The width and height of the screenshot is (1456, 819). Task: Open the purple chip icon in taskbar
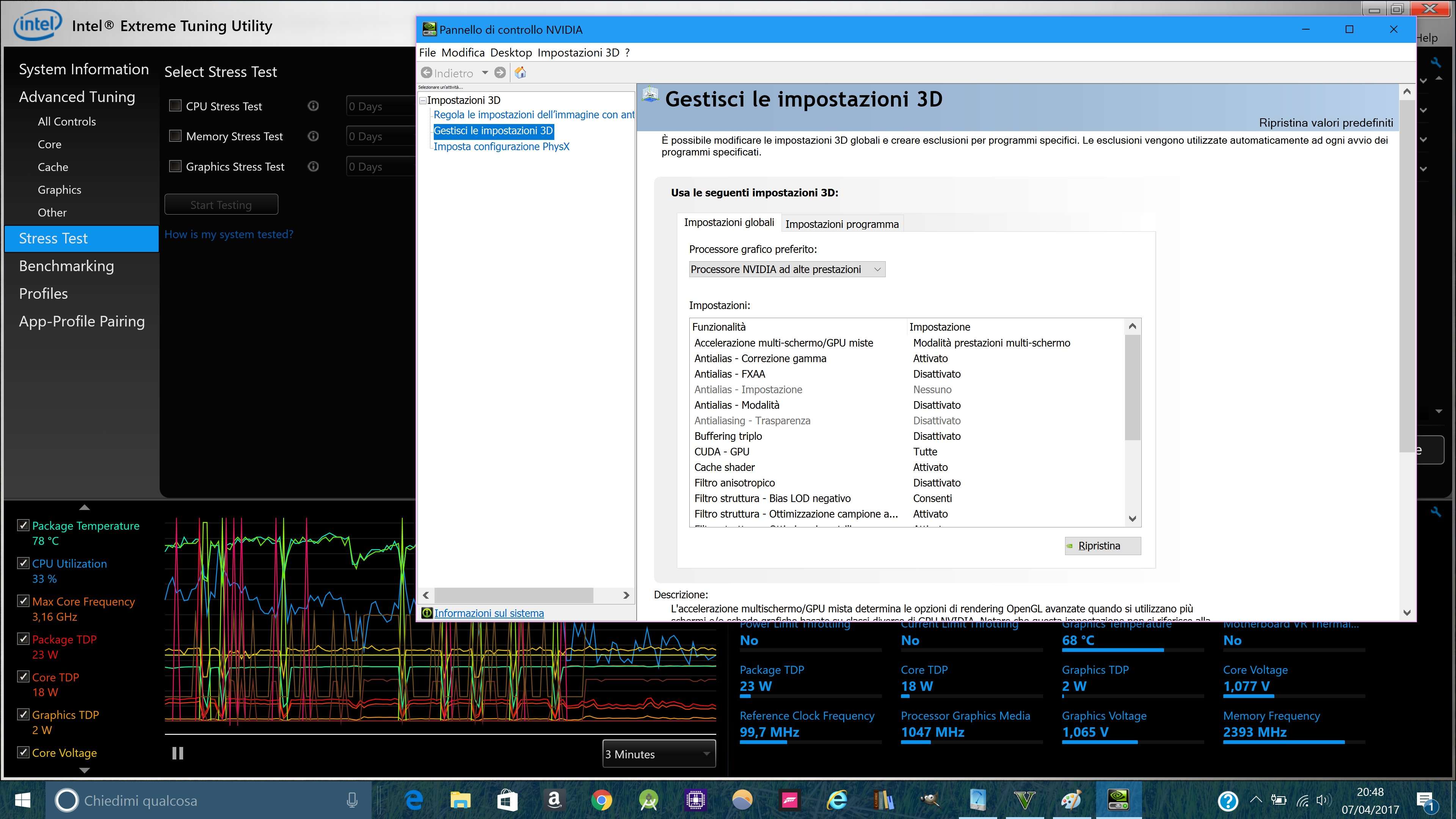[x=695, y=800]
